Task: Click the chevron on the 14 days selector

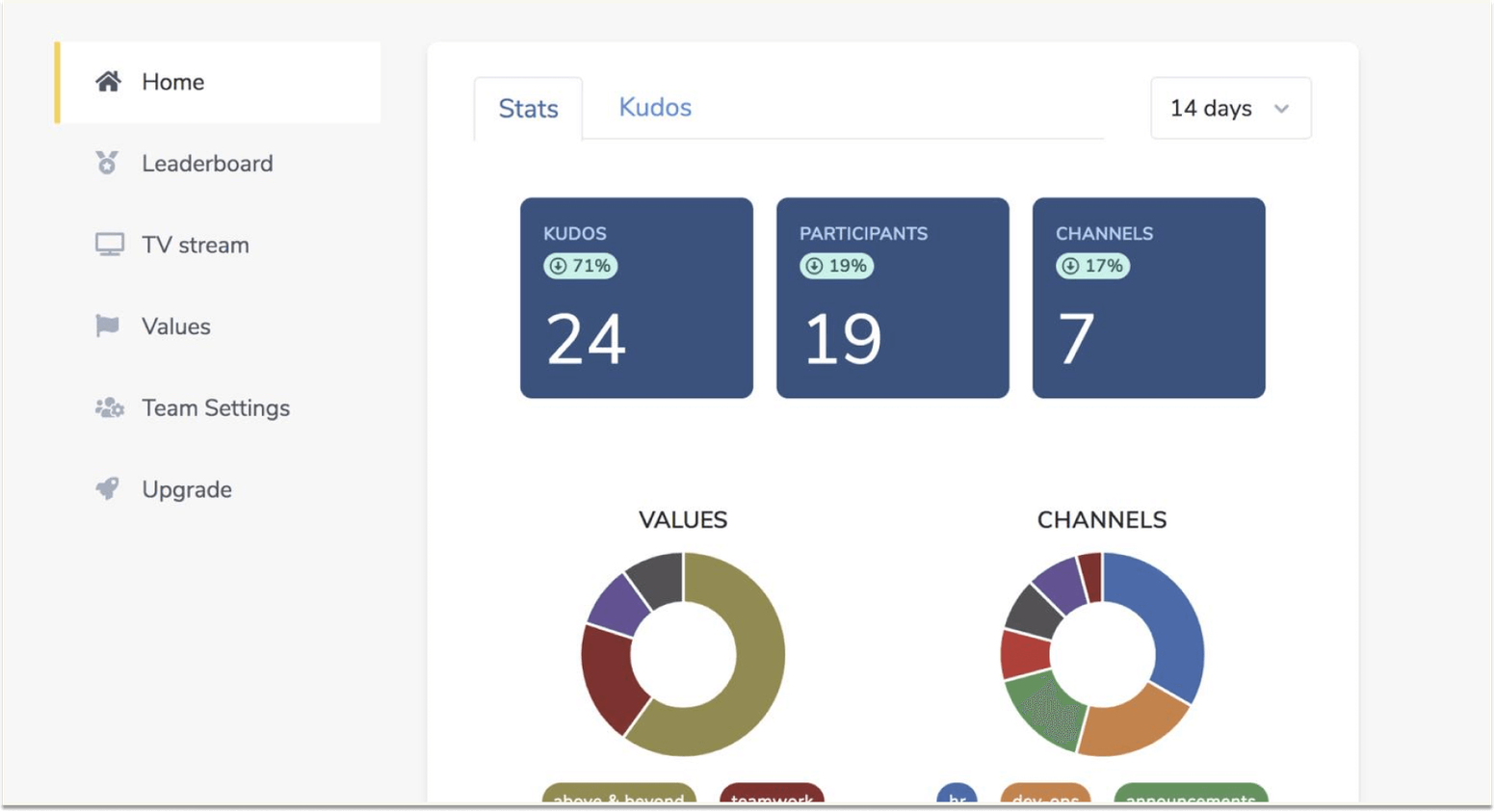Action: pos(1281,109)
